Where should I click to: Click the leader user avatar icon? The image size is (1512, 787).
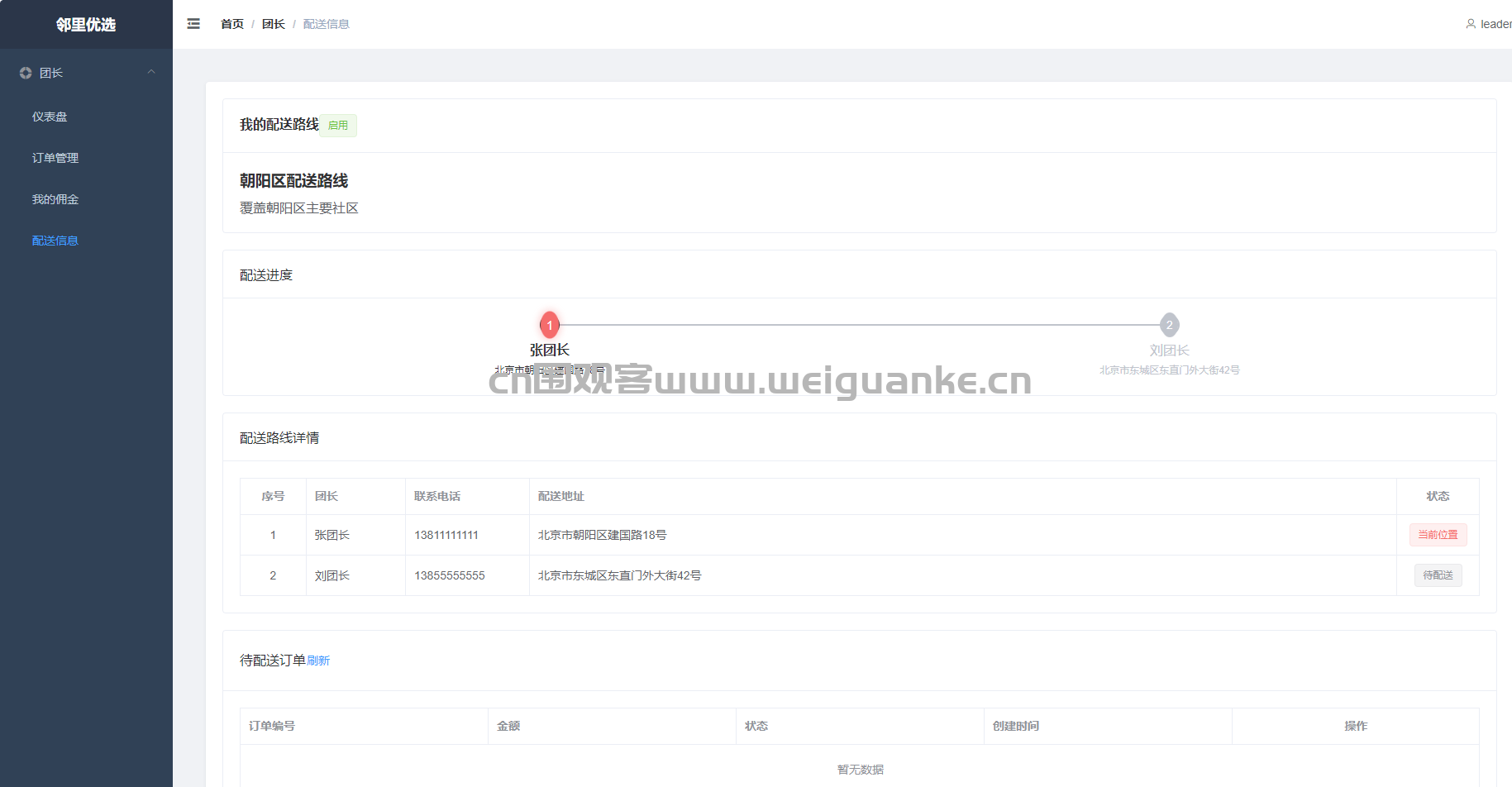[1471, 24]
